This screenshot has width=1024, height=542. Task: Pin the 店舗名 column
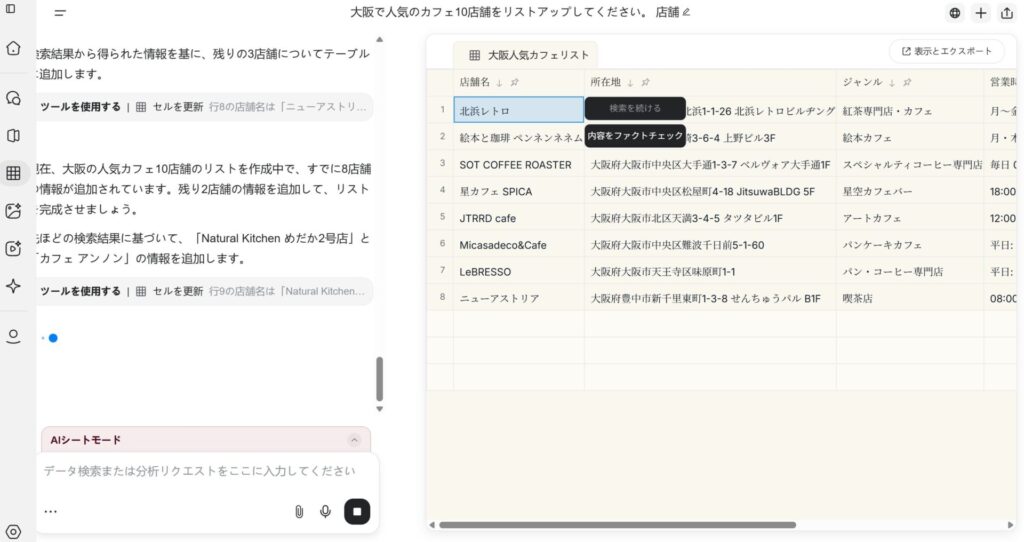pos(515,83)
